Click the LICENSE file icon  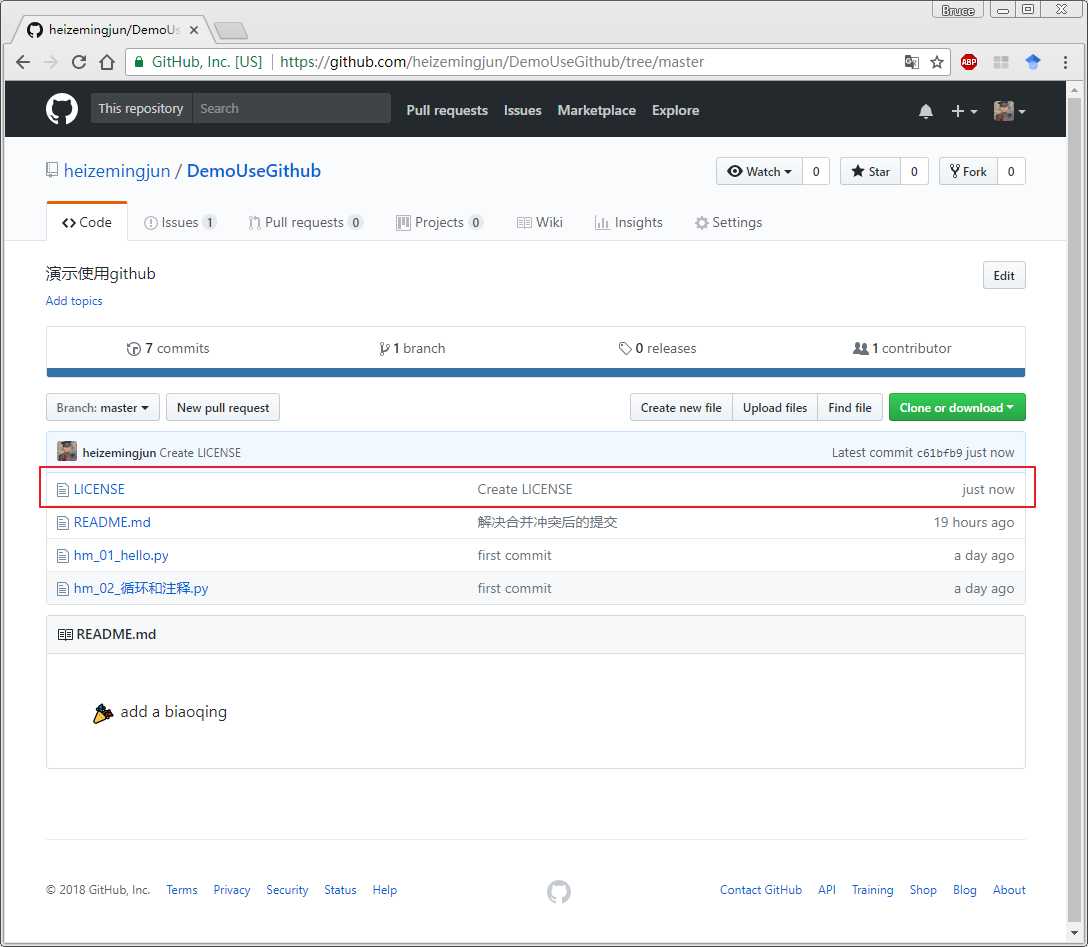click(62, 490)
